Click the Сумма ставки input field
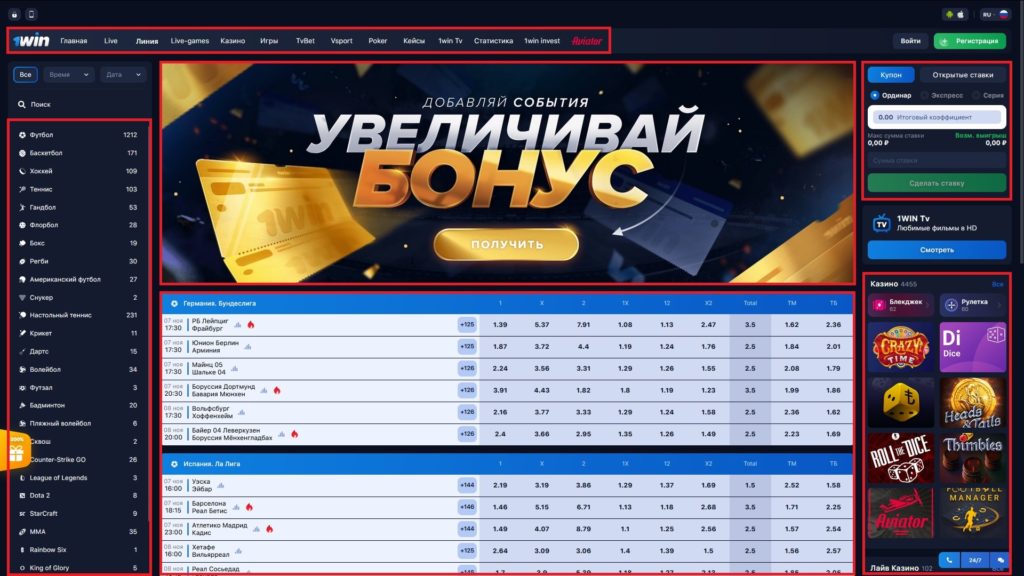The image size is (1024, 576). [x=936, y=161]
